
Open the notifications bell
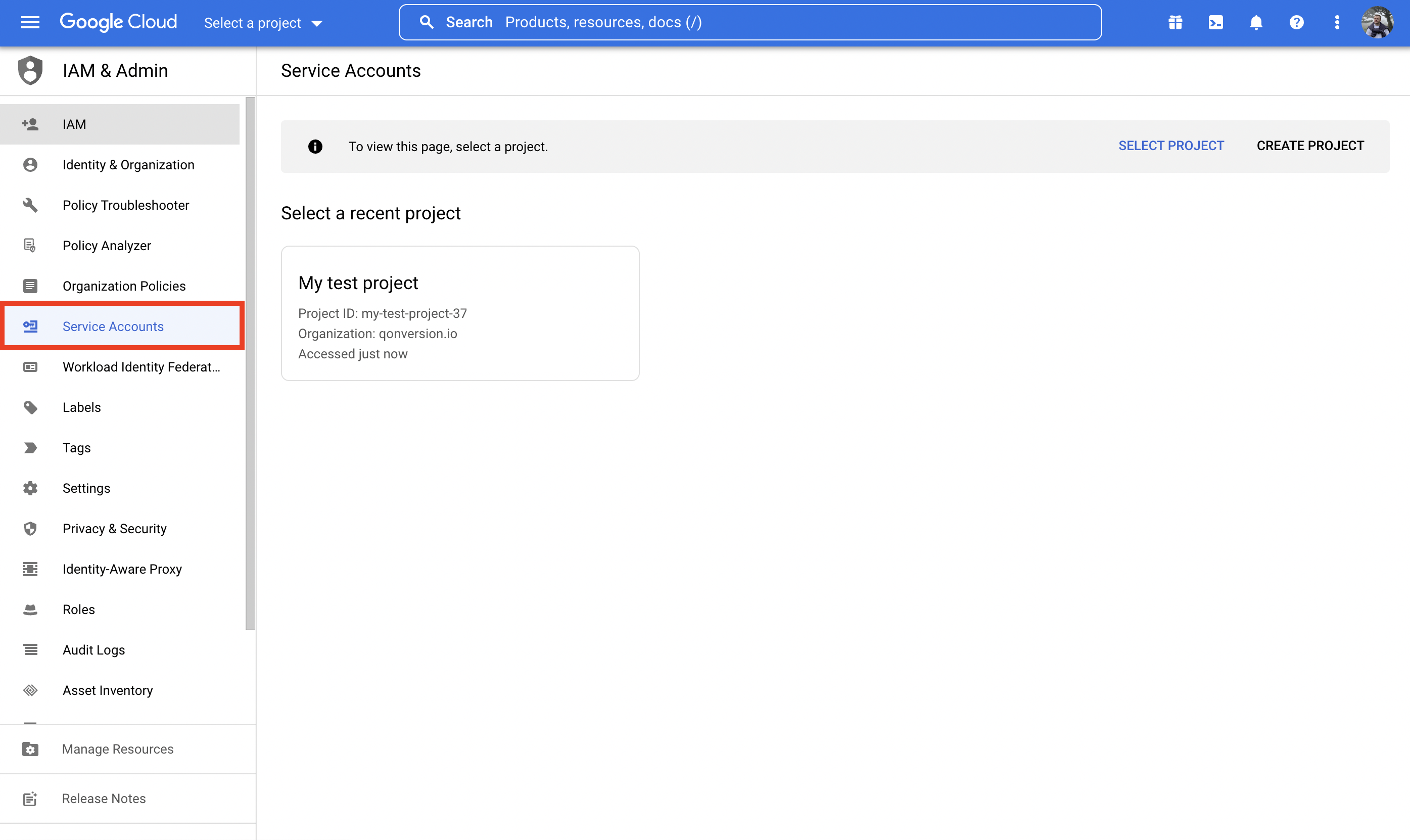[x=1255, y=23]
